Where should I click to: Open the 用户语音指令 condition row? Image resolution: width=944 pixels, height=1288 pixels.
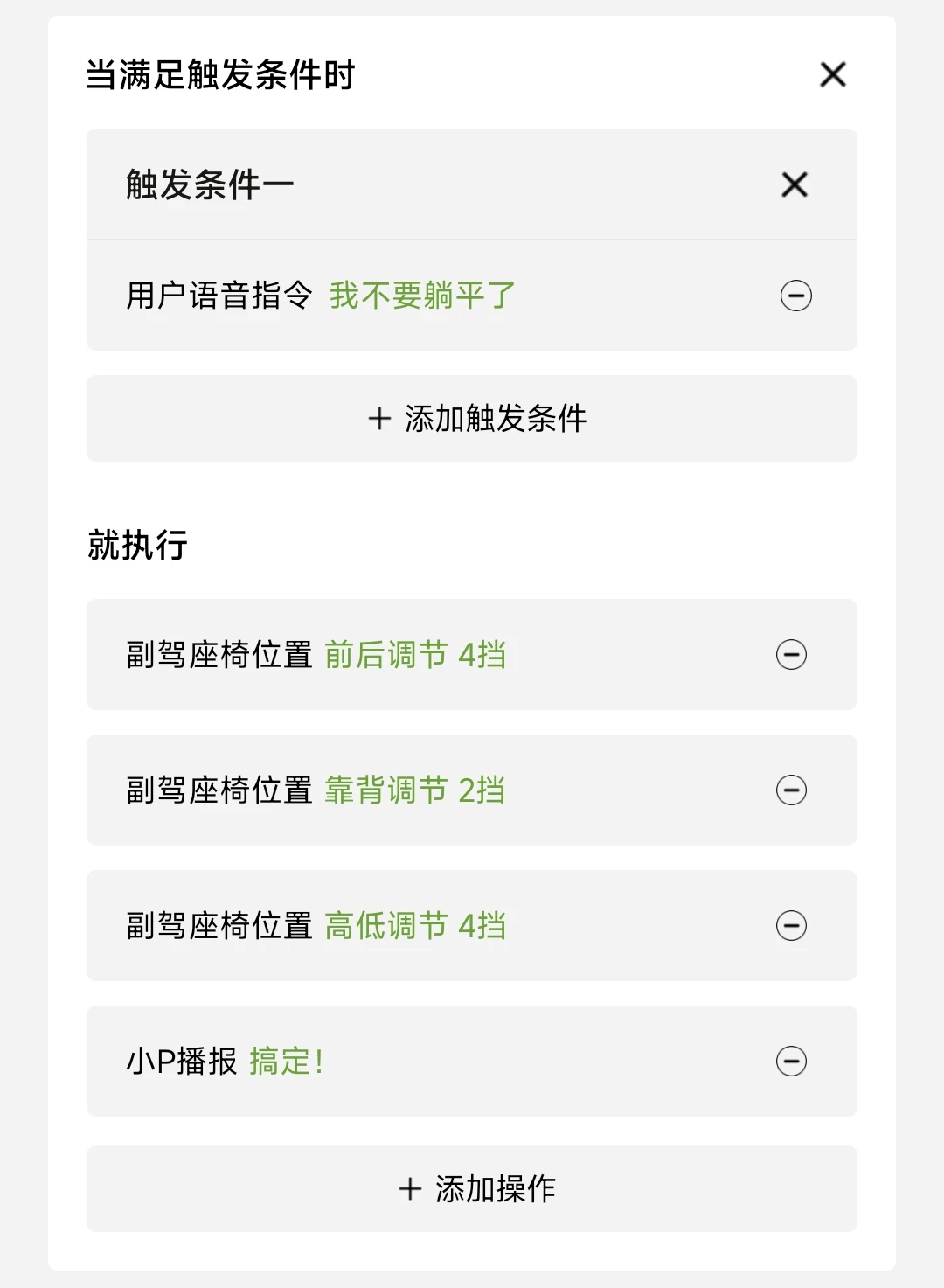tap(472, 296)
